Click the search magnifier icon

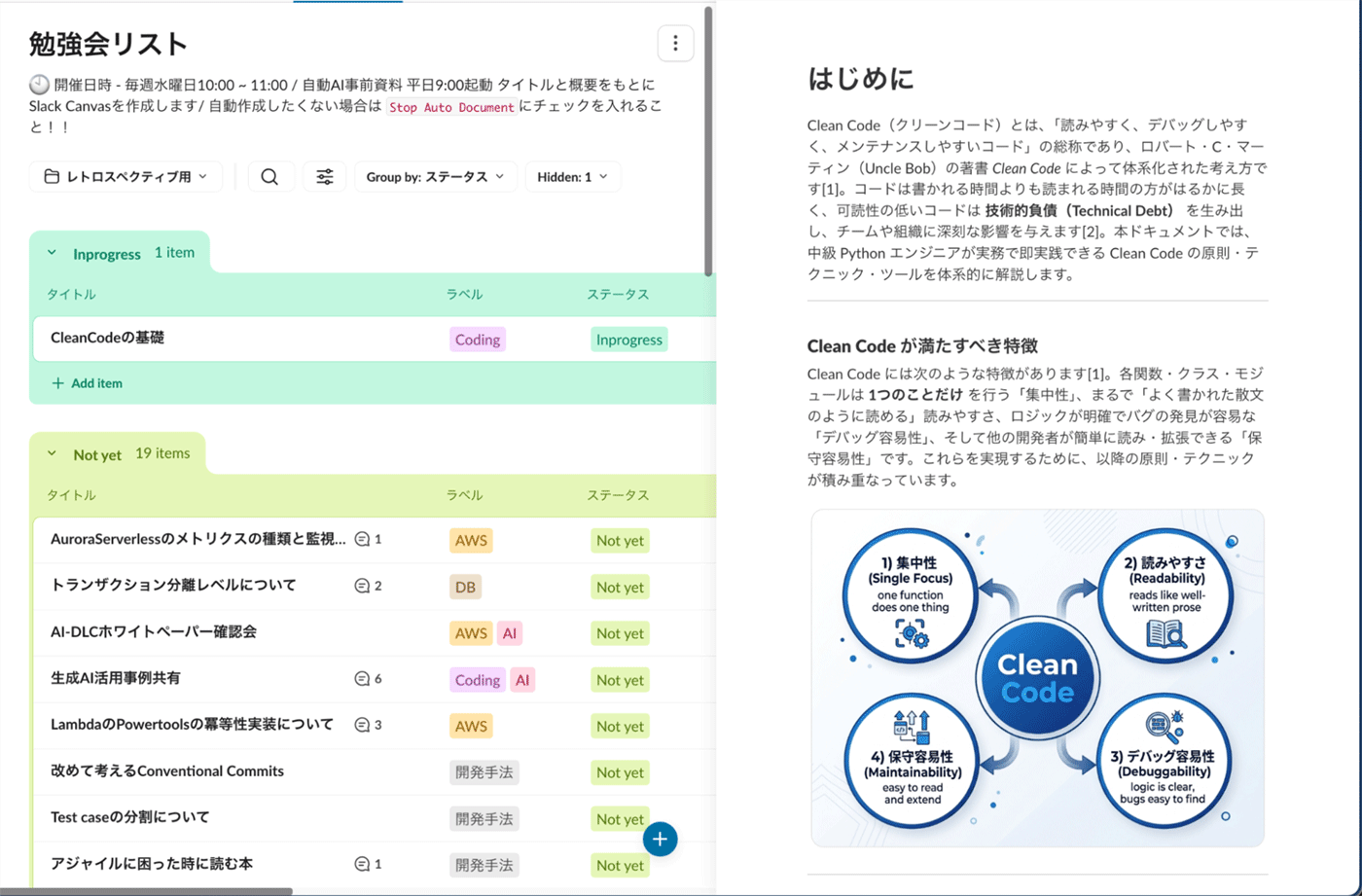click(270, 177)
